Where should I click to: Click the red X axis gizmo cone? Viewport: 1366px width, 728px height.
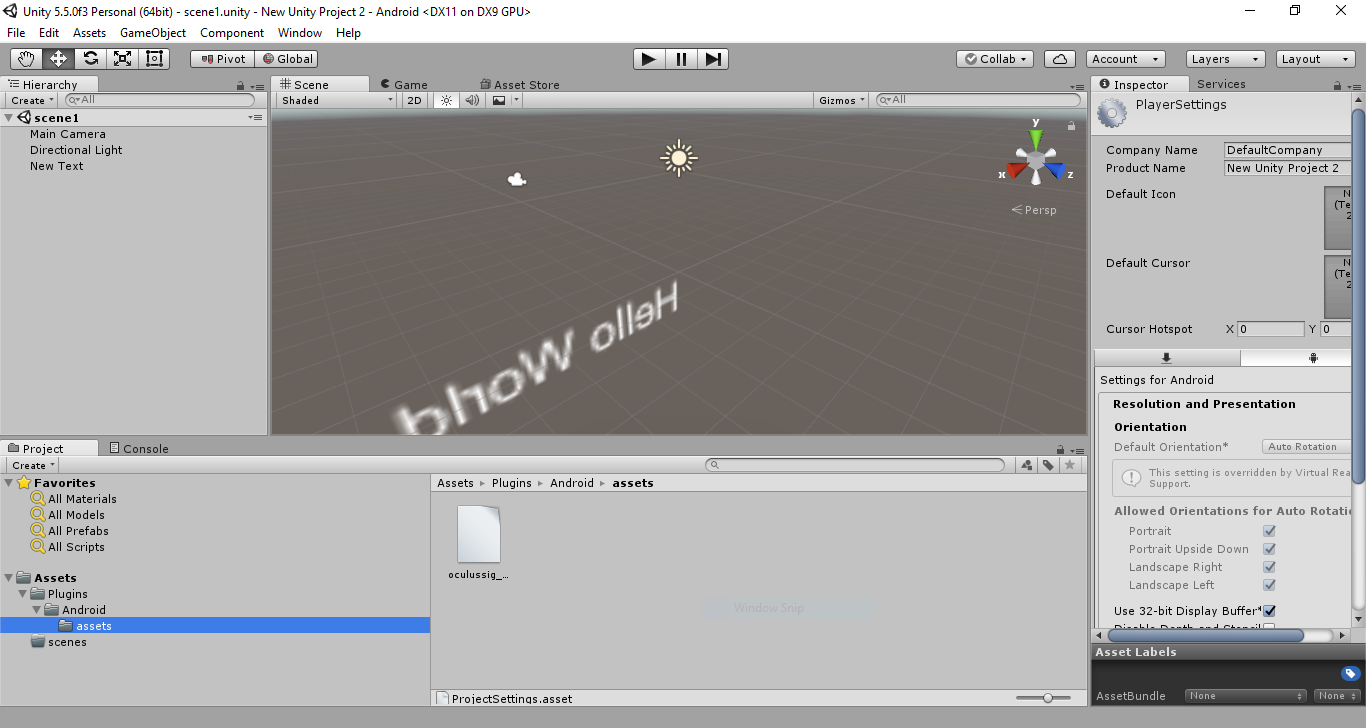tap(1015, 170)
